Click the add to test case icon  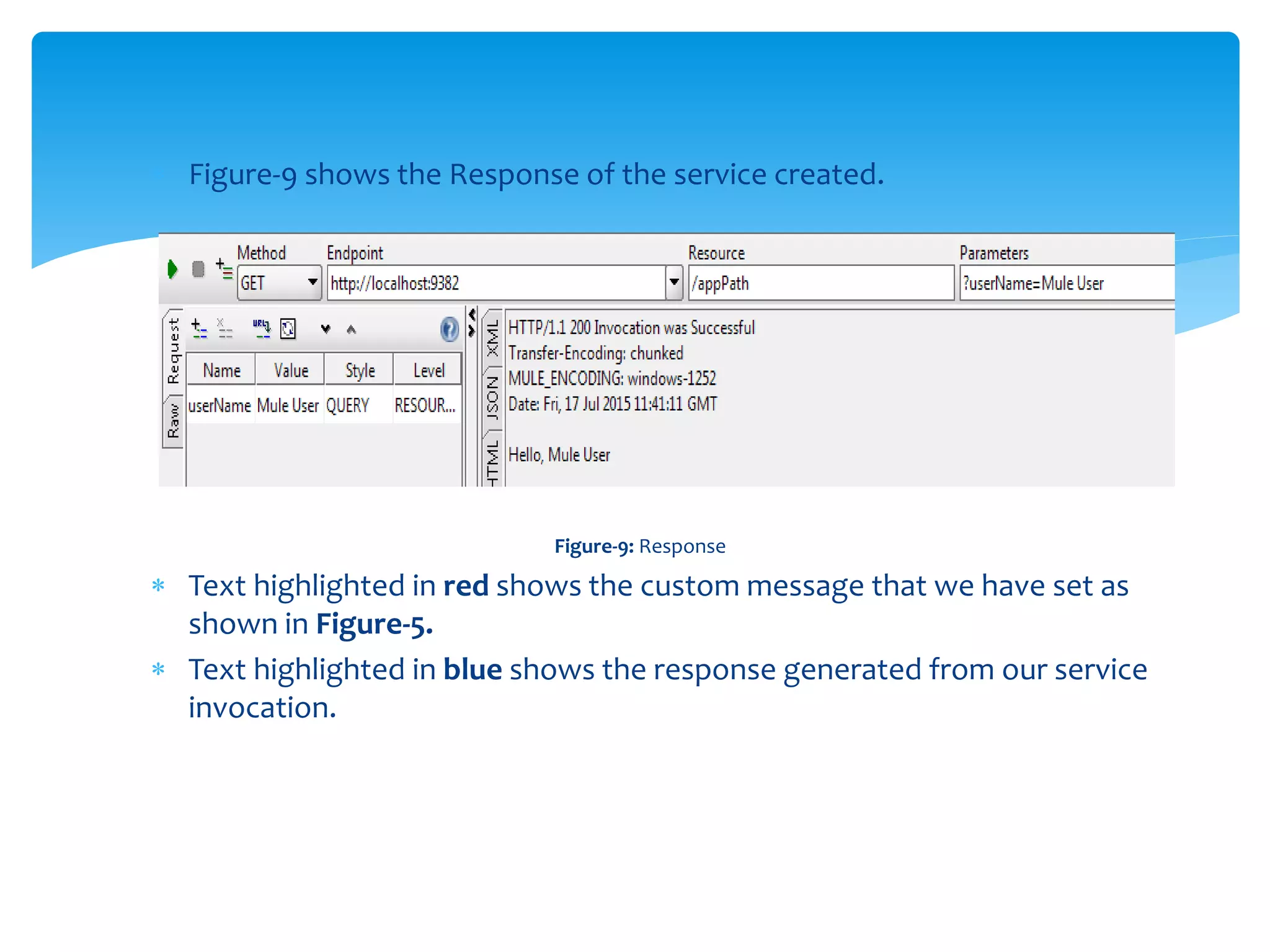click(x=224, y=268)
